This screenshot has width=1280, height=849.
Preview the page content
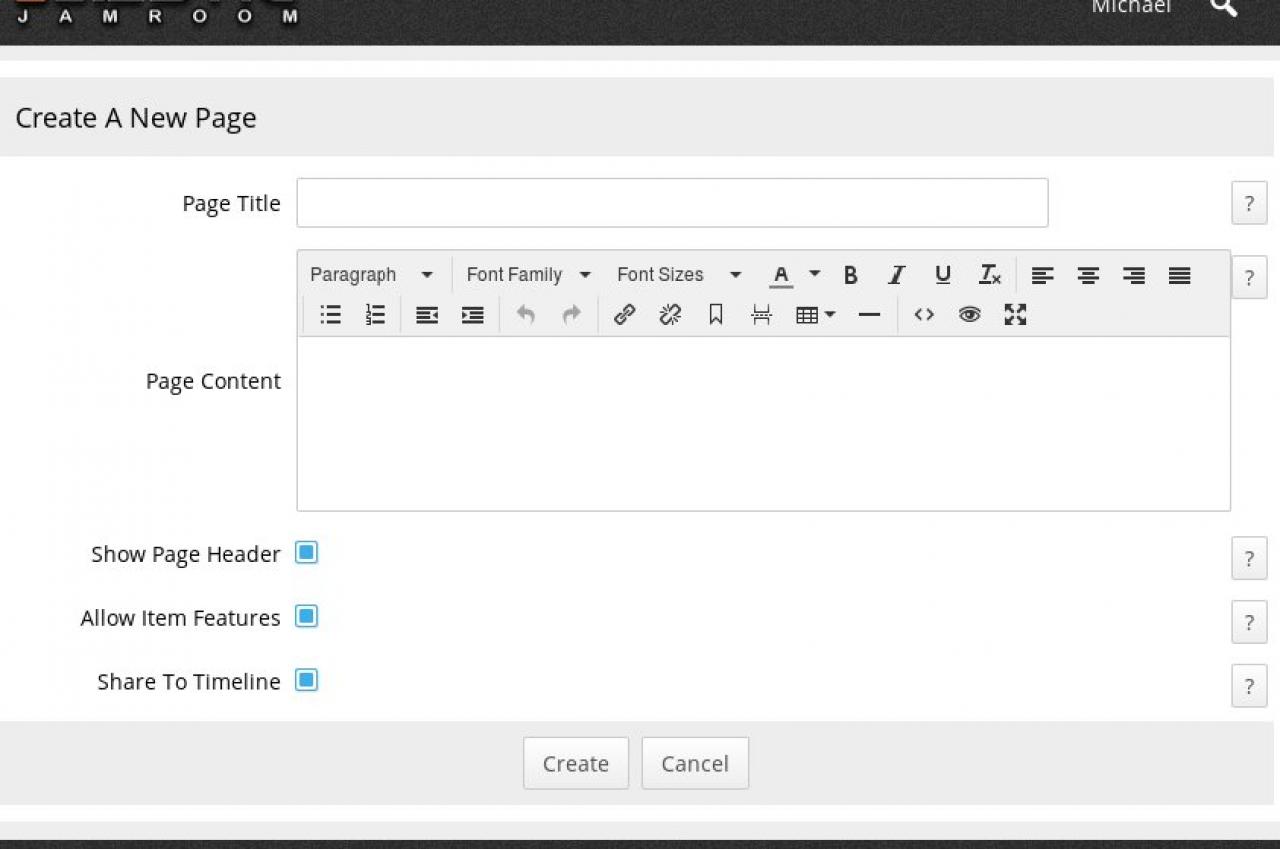pos(969,315)
